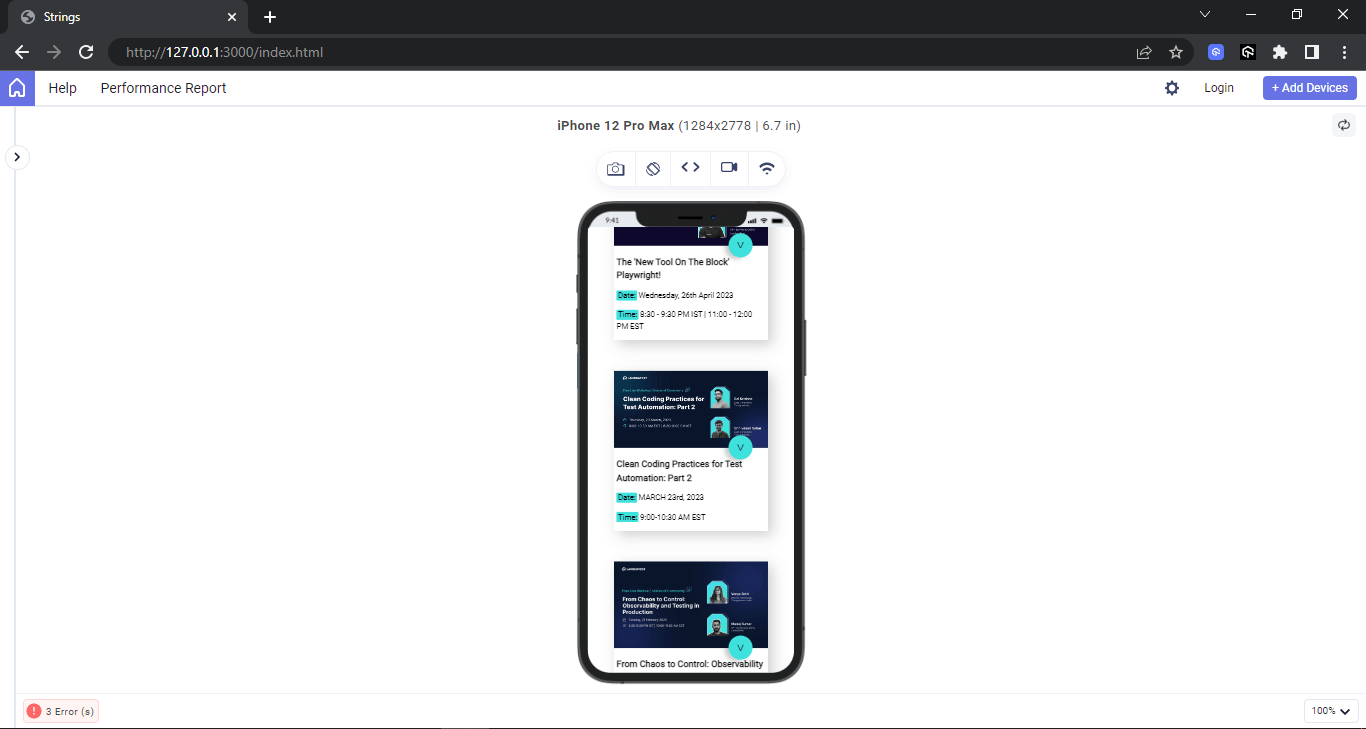Open the browser tab search chevron
This screenshot has height=729, width=1366.
pos(1205,14)
